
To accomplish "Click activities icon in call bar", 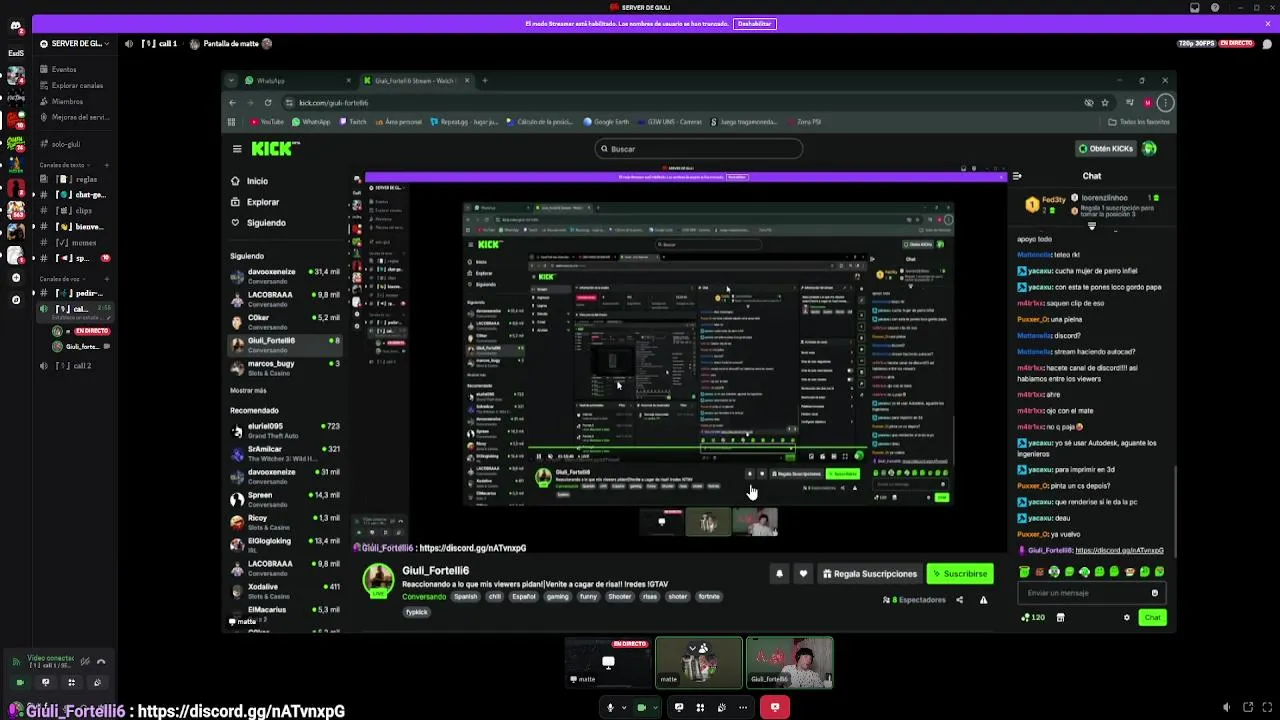I will [700, 707].
